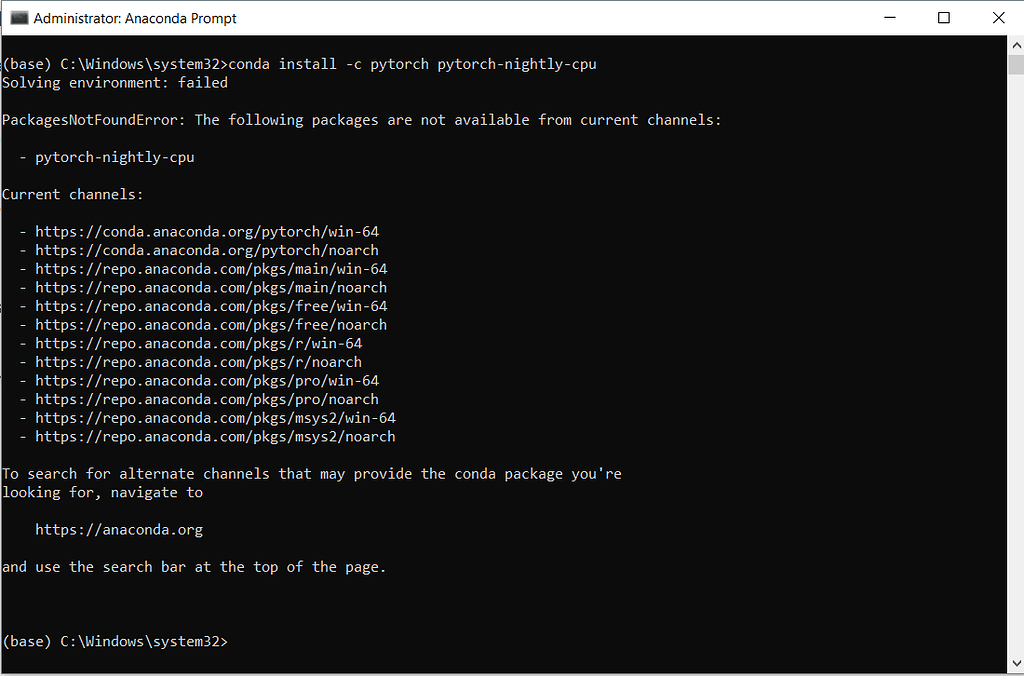Click the typed conda install command
This screenshot has height=676, width=1024.
point(413,64)
